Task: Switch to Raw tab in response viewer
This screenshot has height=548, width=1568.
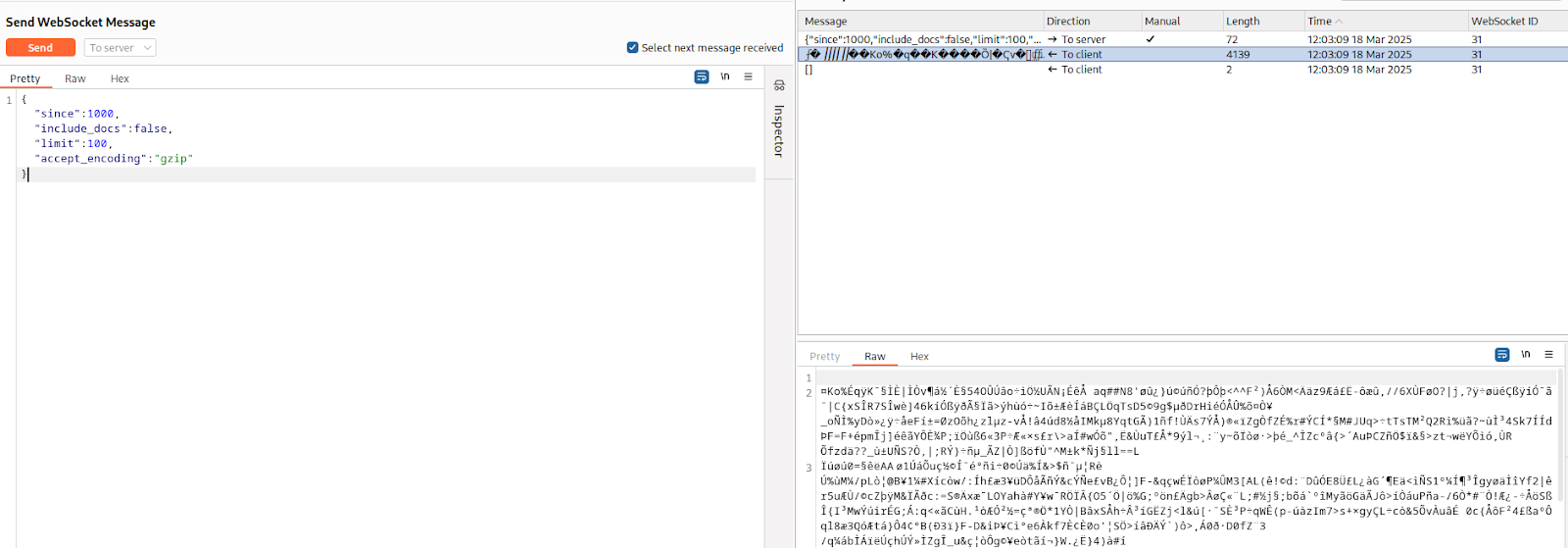Action: [875, 356]
